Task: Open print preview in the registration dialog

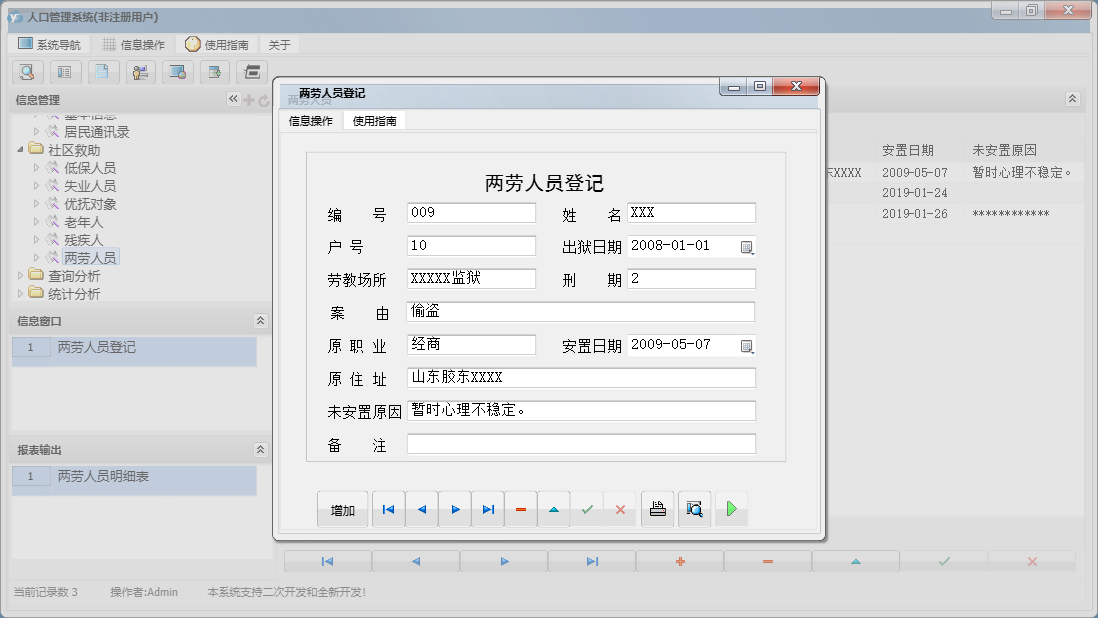Action: click(694, 509)
